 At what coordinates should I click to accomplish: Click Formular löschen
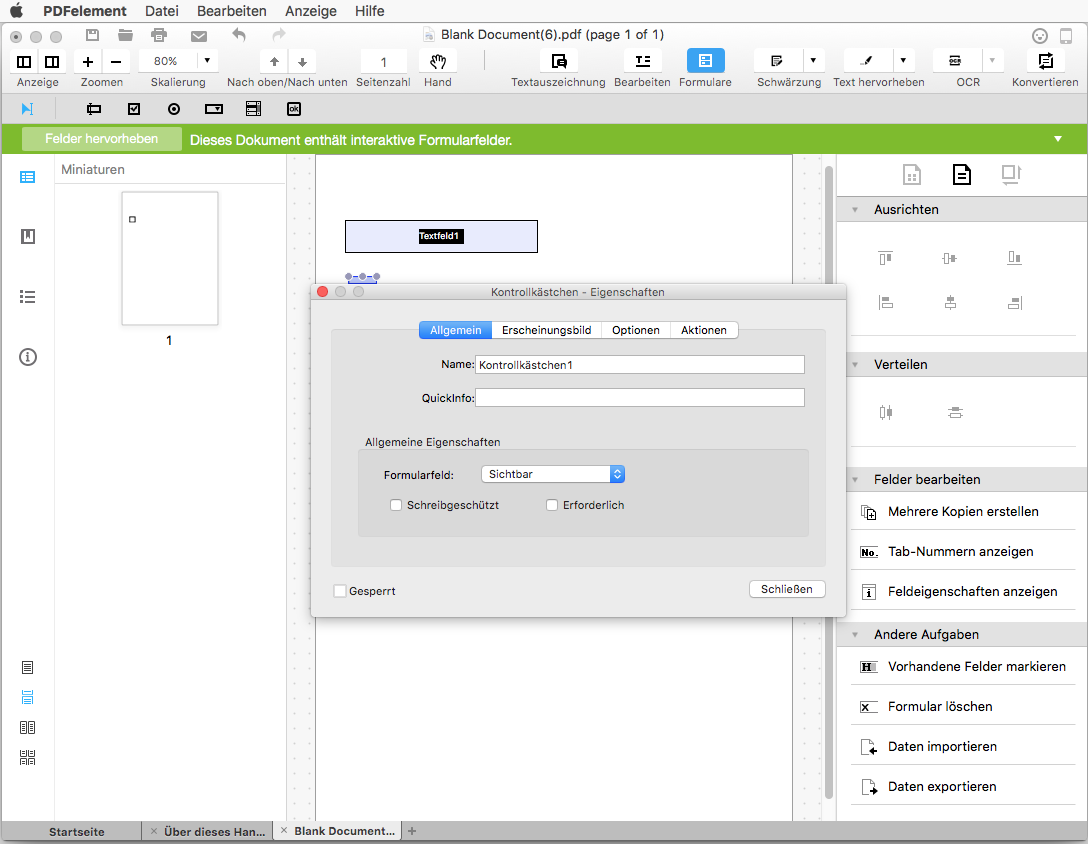tap(963, 707)
